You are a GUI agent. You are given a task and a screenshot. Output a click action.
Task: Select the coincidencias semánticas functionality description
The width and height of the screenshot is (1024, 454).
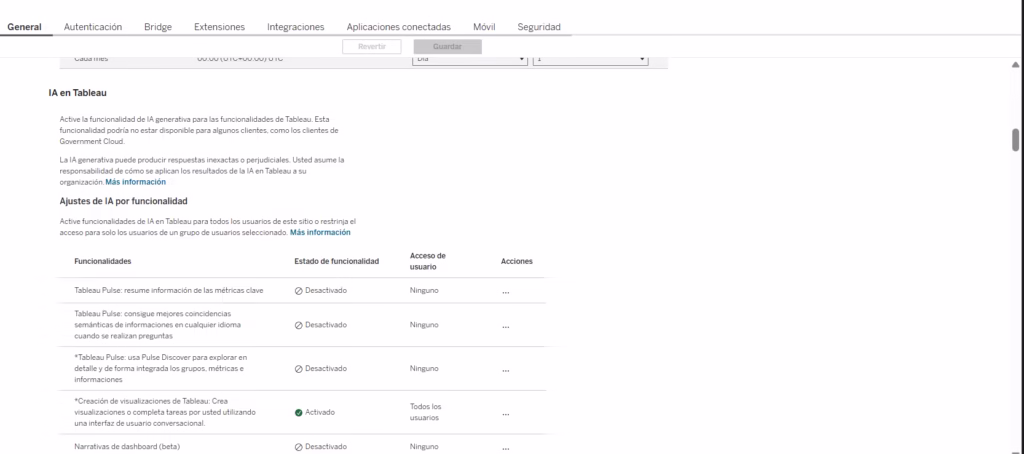pyautogui.click(x=157, y=325)
